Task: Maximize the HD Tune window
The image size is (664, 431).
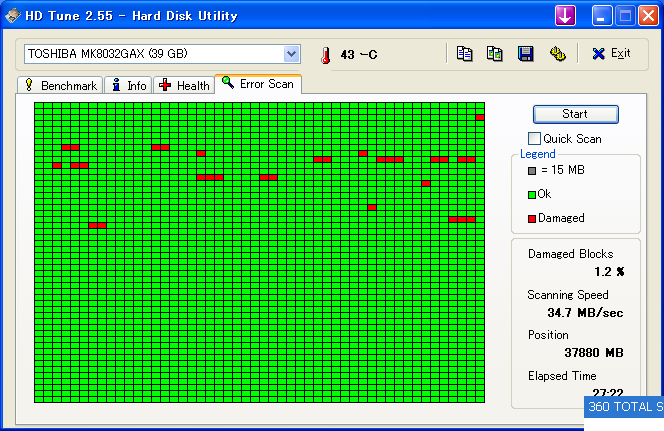Action: (x=625, y=15)
